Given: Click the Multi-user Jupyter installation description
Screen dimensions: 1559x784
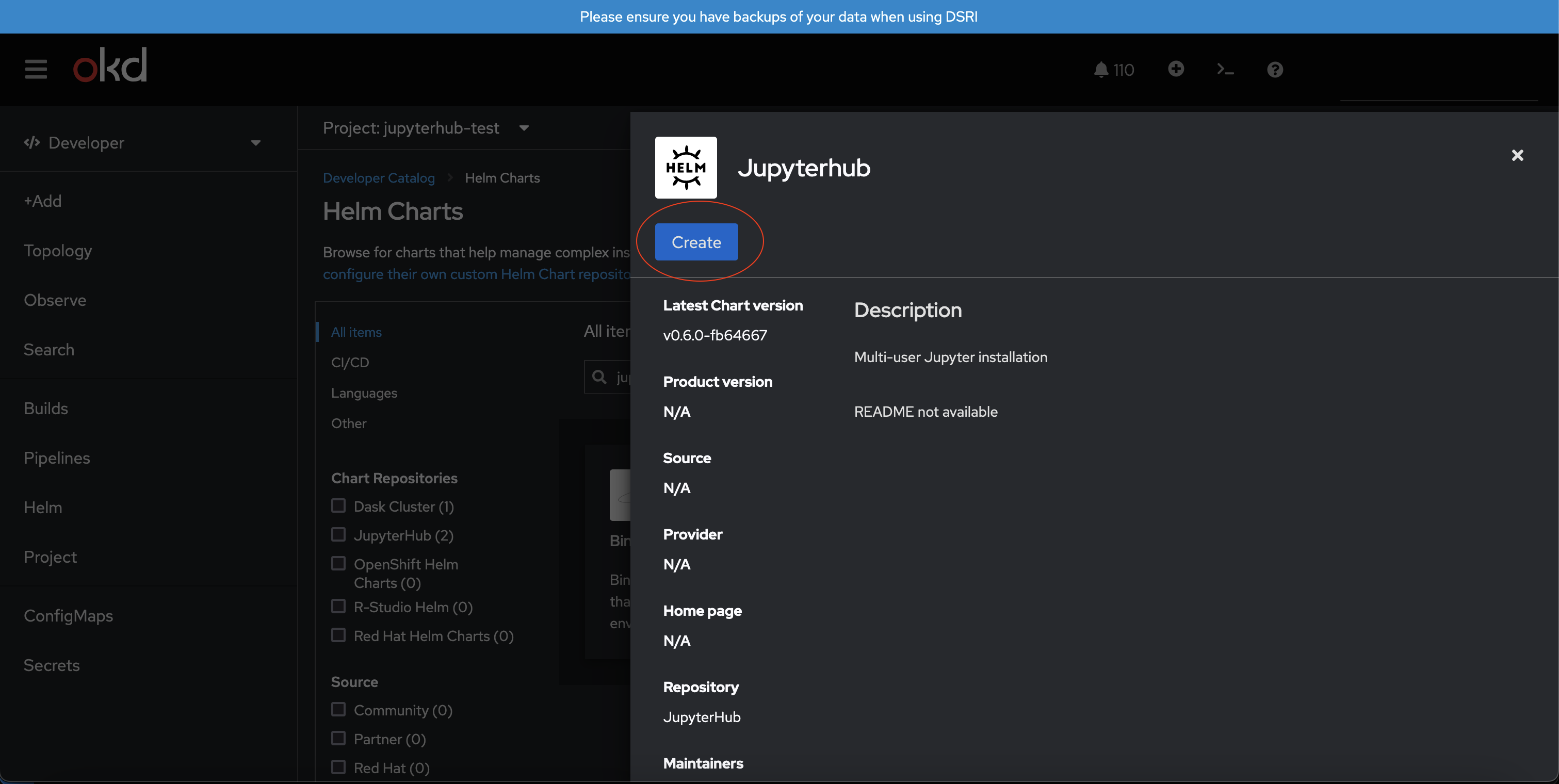Looking at the screenshot, I should [x=950, y=357].
